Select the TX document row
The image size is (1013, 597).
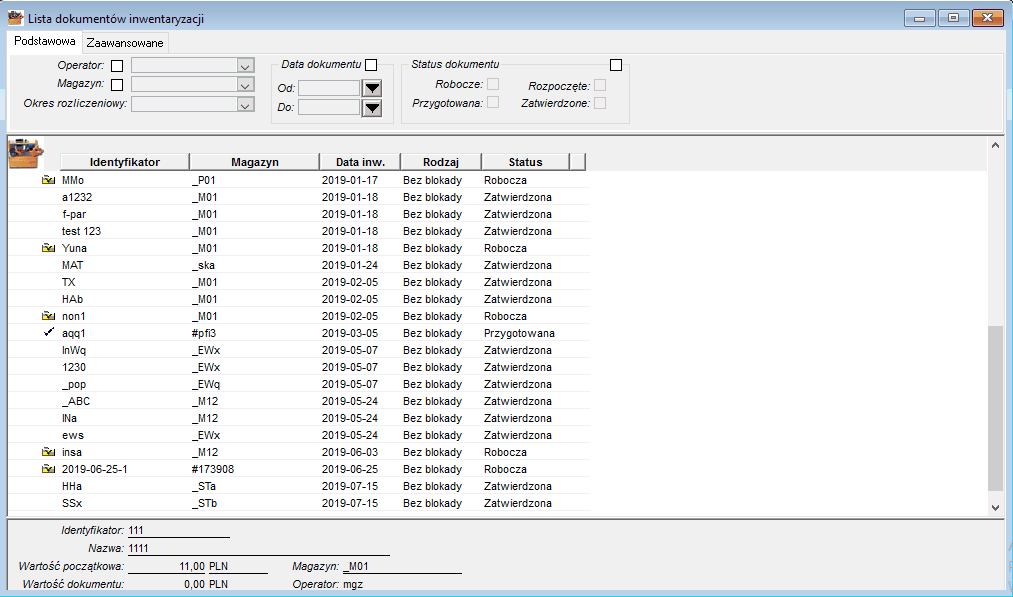tap(299, 282)
